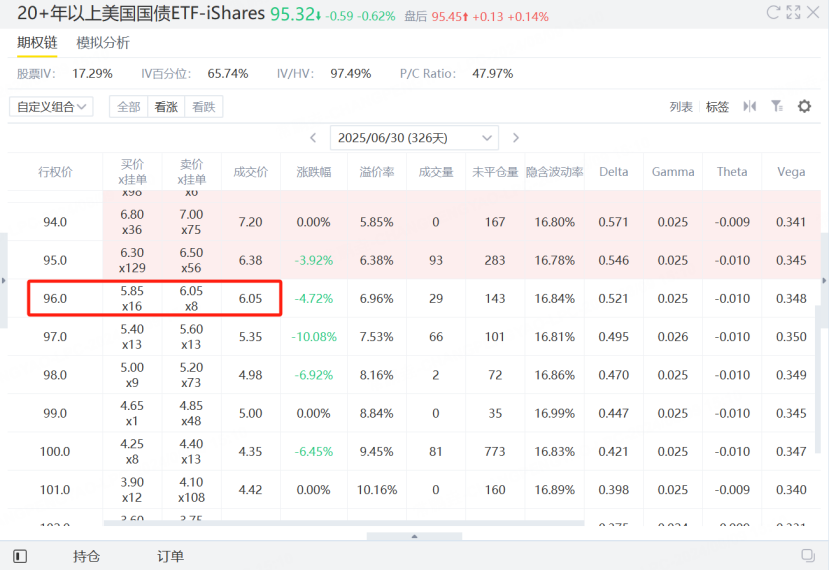Sort by 行权价 column header
Image resolution: width=830 pixels, height=570 pixels.
(55, 172)
